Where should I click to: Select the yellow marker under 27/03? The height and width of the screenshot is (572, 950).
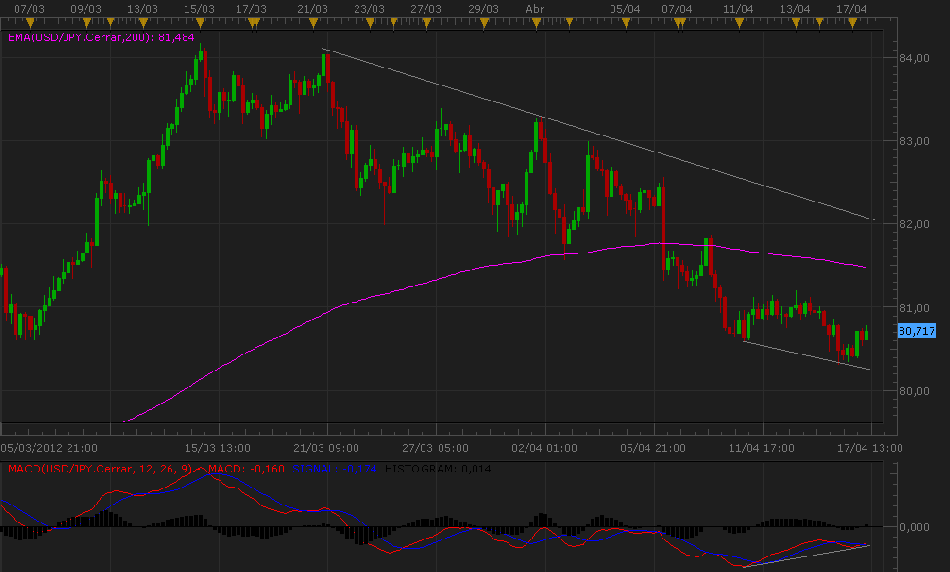coord(426,20)
